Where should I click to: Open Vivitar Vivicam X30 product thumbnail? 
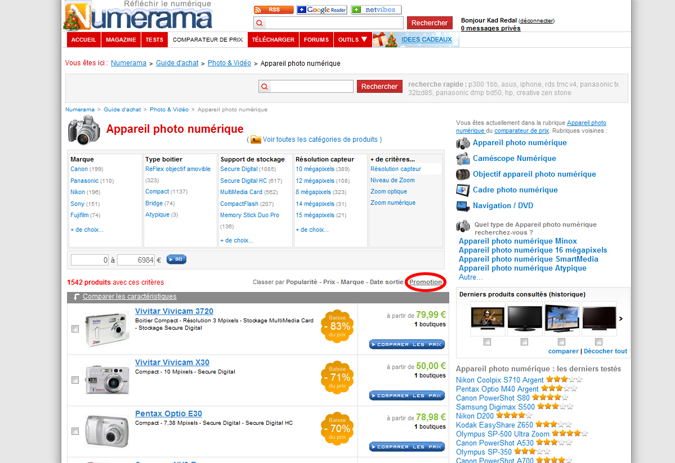tap(108, 379)
